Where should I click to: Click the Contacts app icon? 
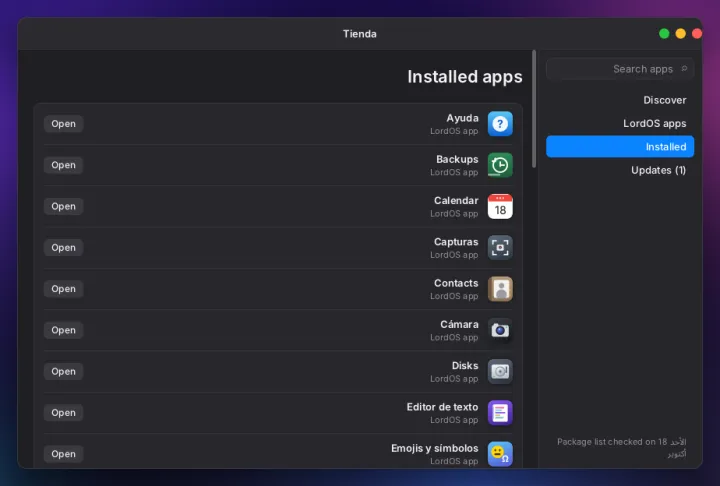click(x=500, y=289)
